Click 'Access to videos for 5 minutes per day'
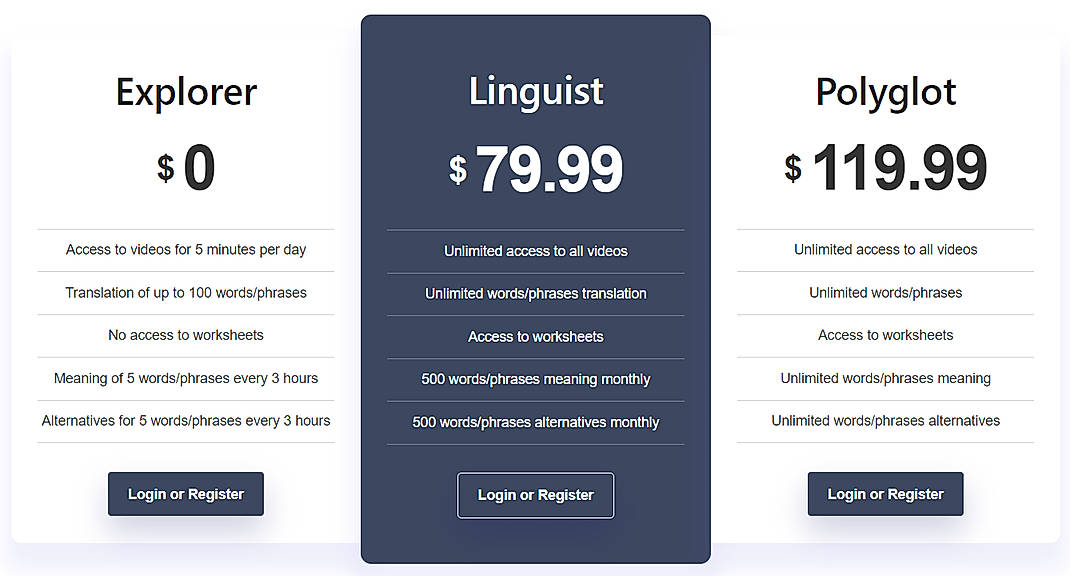This screenshot has height=576, width=1070. click(185, 249)
